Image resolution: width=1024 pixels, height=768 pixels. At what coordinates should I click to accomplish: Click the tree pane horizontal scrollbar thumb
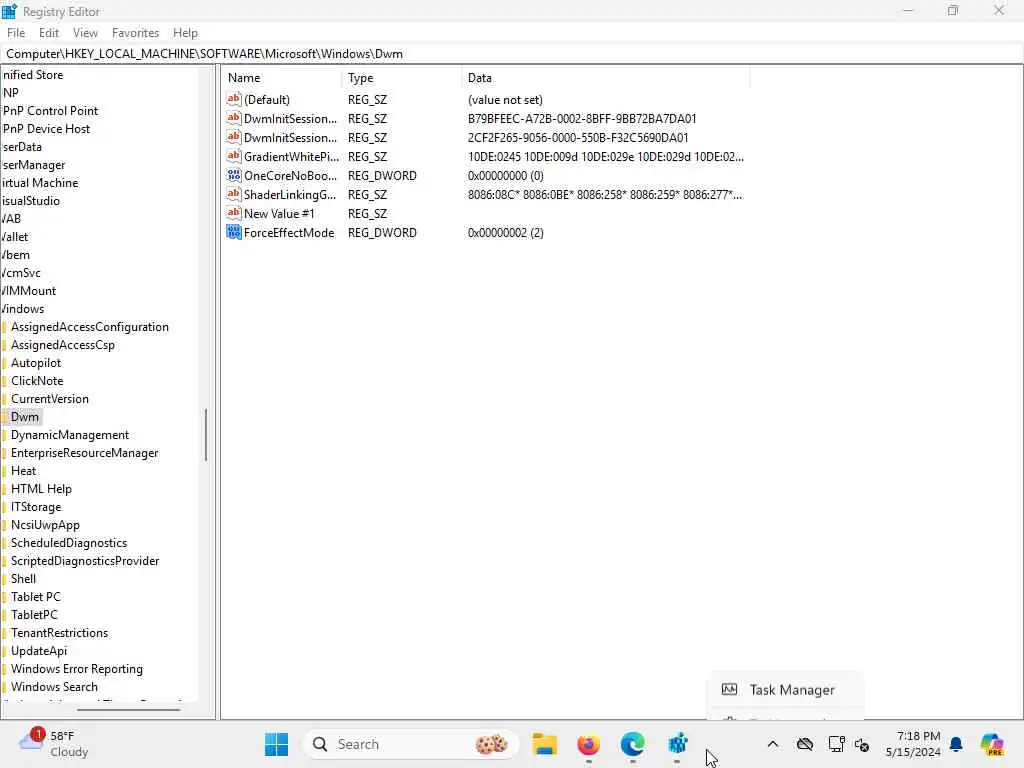point(128,709)
